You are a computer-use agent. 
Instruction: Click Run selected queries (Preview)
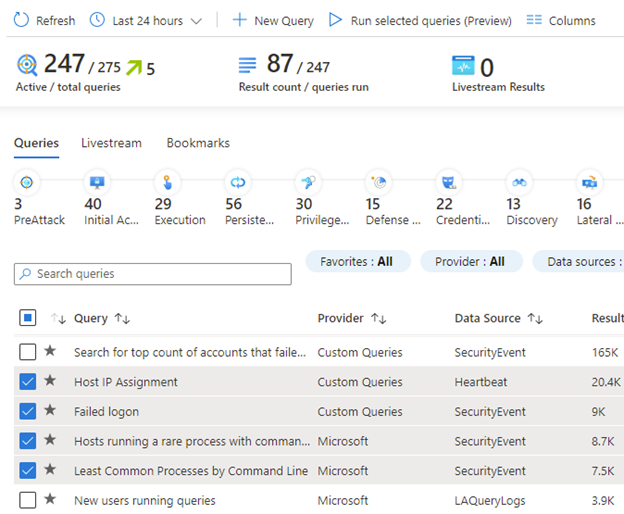tap(431, 20)
